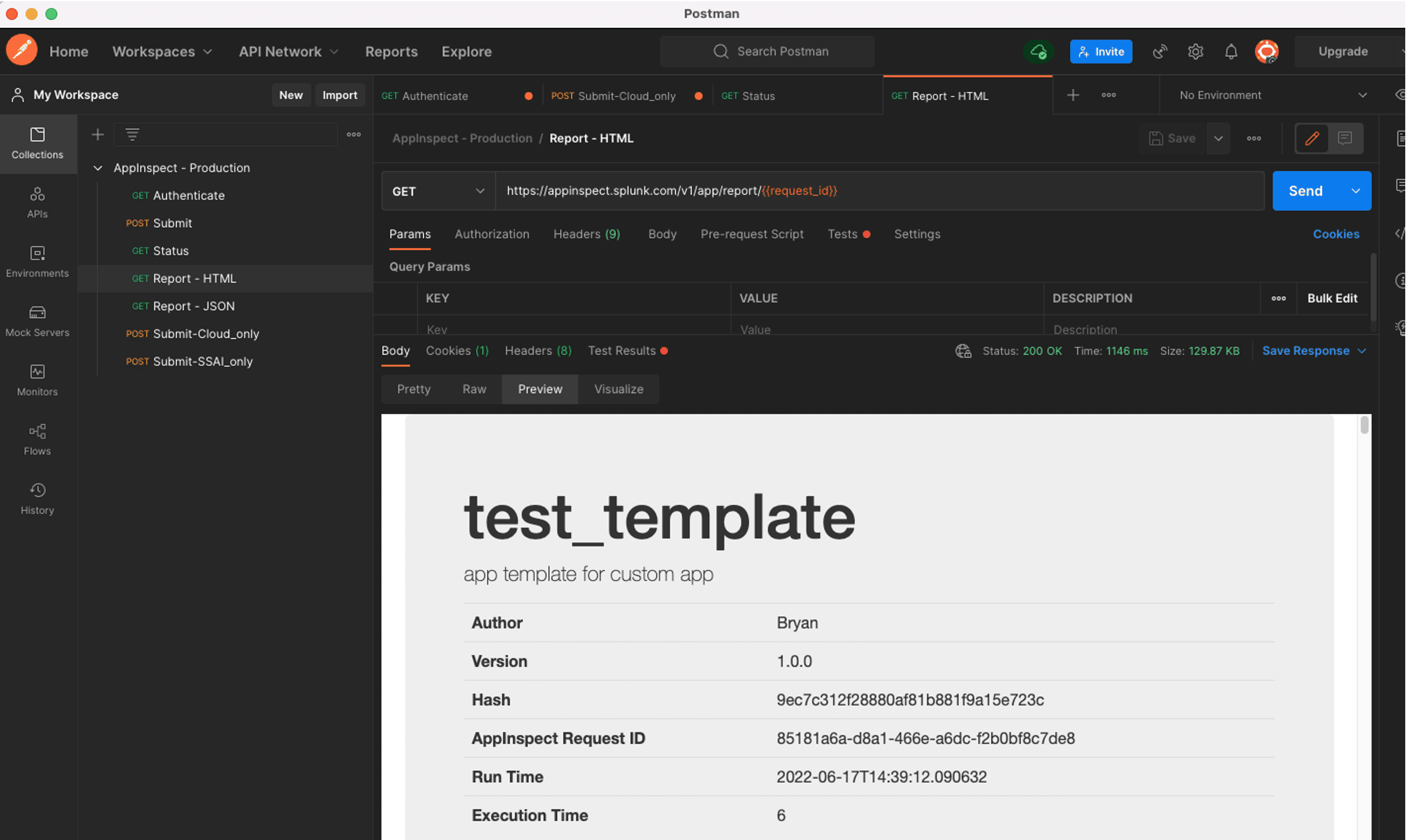Open the No Environment selector
Screen dimensions: 1407x840
pyautogui.click(x=1273, y=95)
